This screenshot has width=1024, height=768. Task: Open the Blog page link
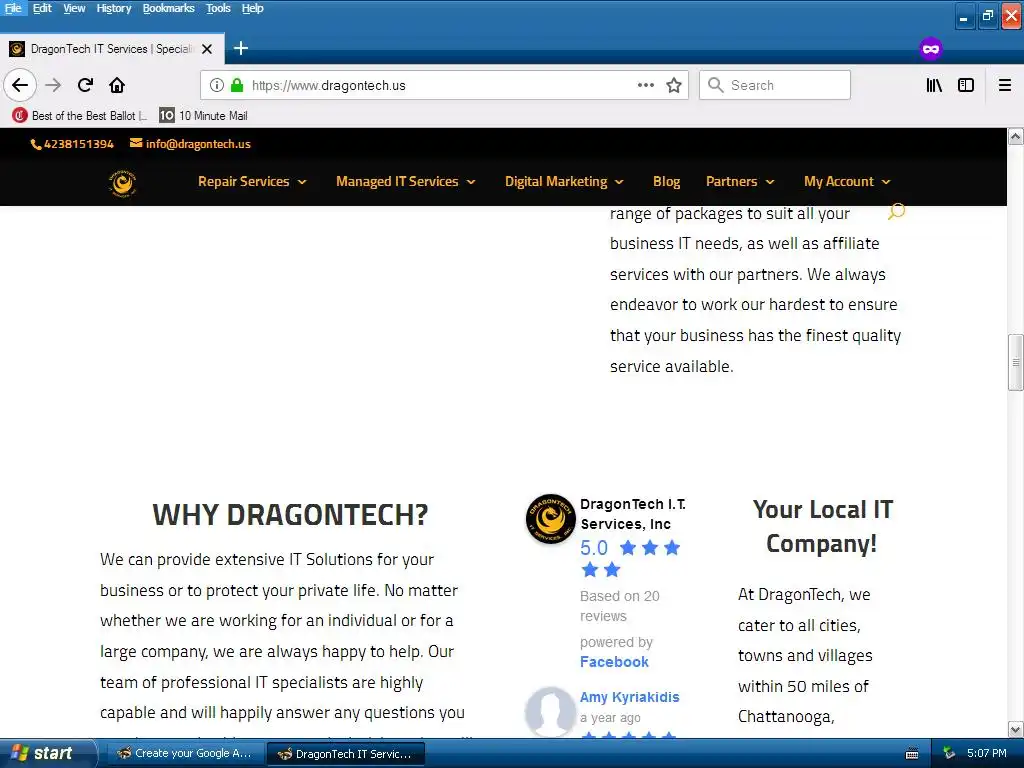click(x=666, y=182)
